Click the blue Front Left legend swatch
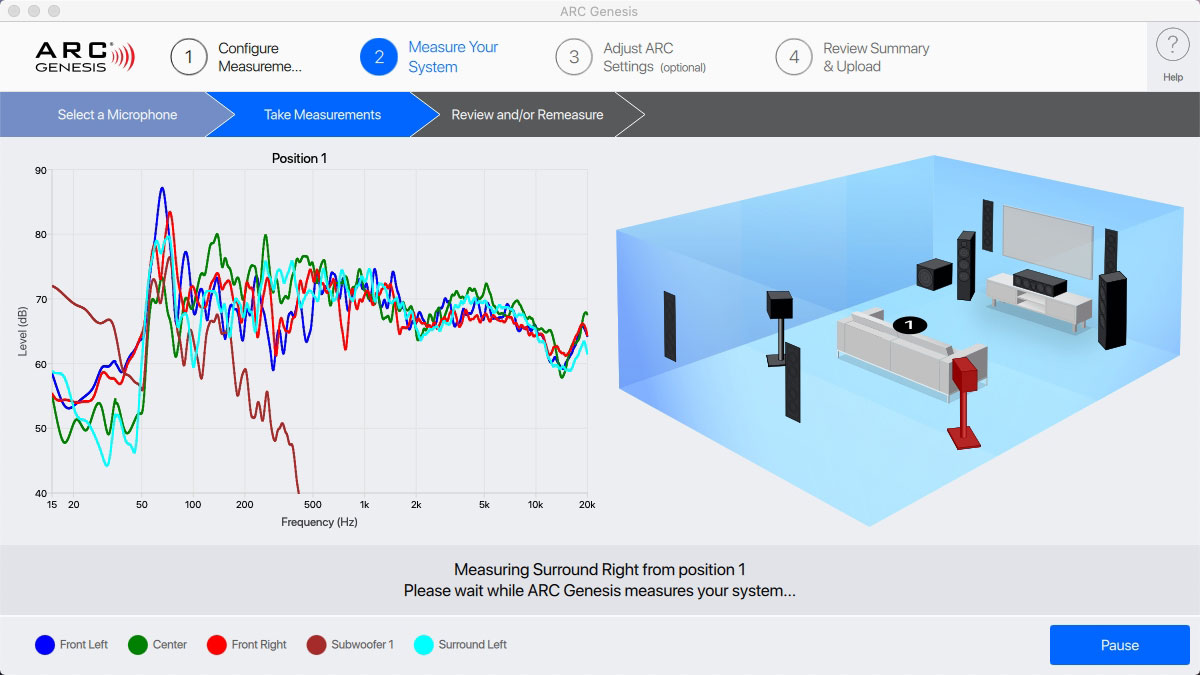Screen dimensions: 1200x675 coord(45,645)
